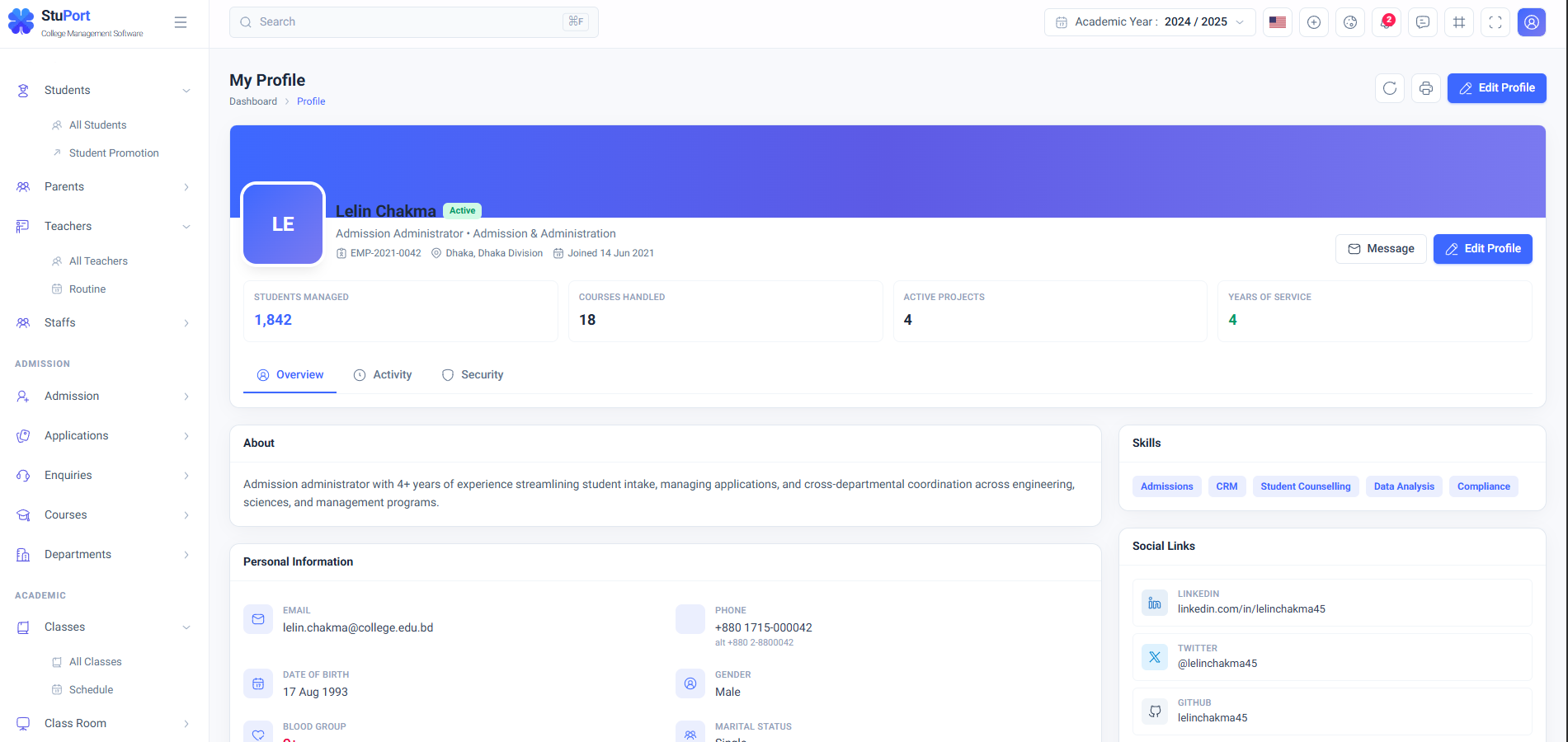Click the Class Room monitor icon
Viewport: 1568px width, 742px height.
click(x=23, y=724)
